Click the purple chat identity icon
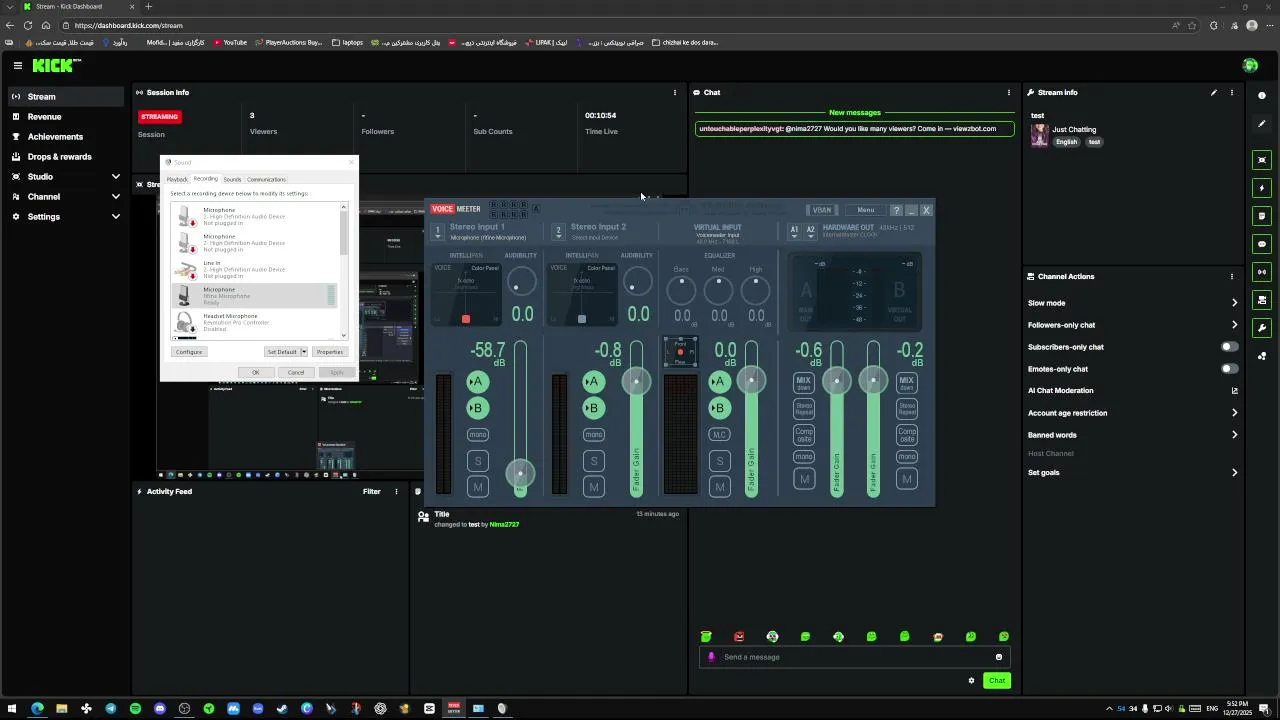 pyautogui.click(x=711, y=657)
